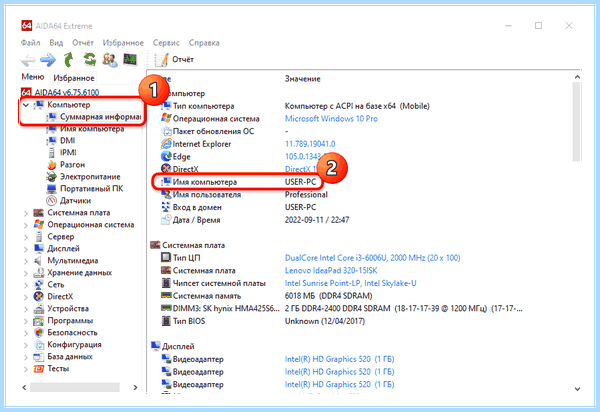Image resolution: width=600 pixels, height=412 pixels.
Task: Expand the Мультимедиа tree node
Action: 26,261
